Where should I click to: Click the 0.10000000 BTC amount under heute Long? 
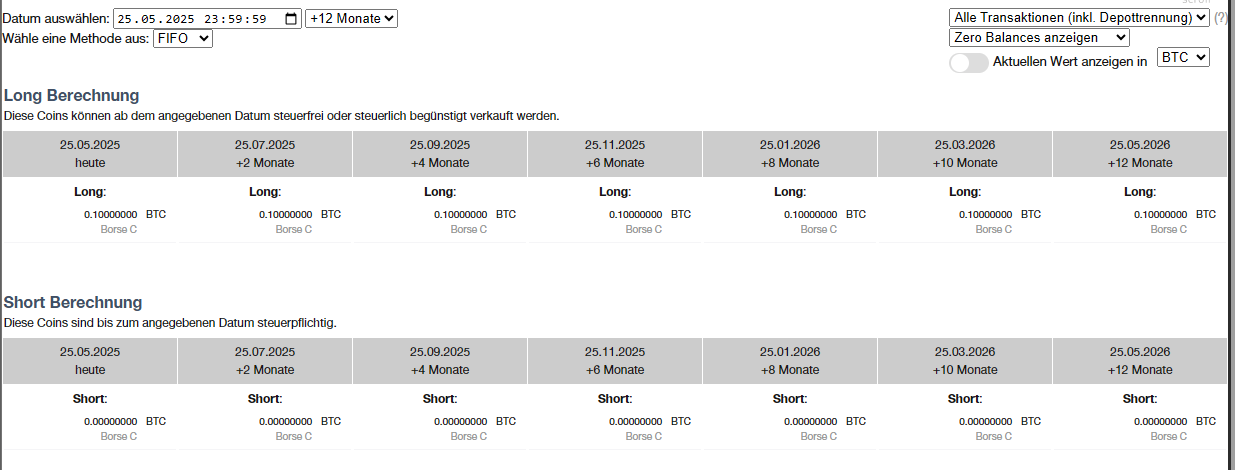[x=125, y=214]
